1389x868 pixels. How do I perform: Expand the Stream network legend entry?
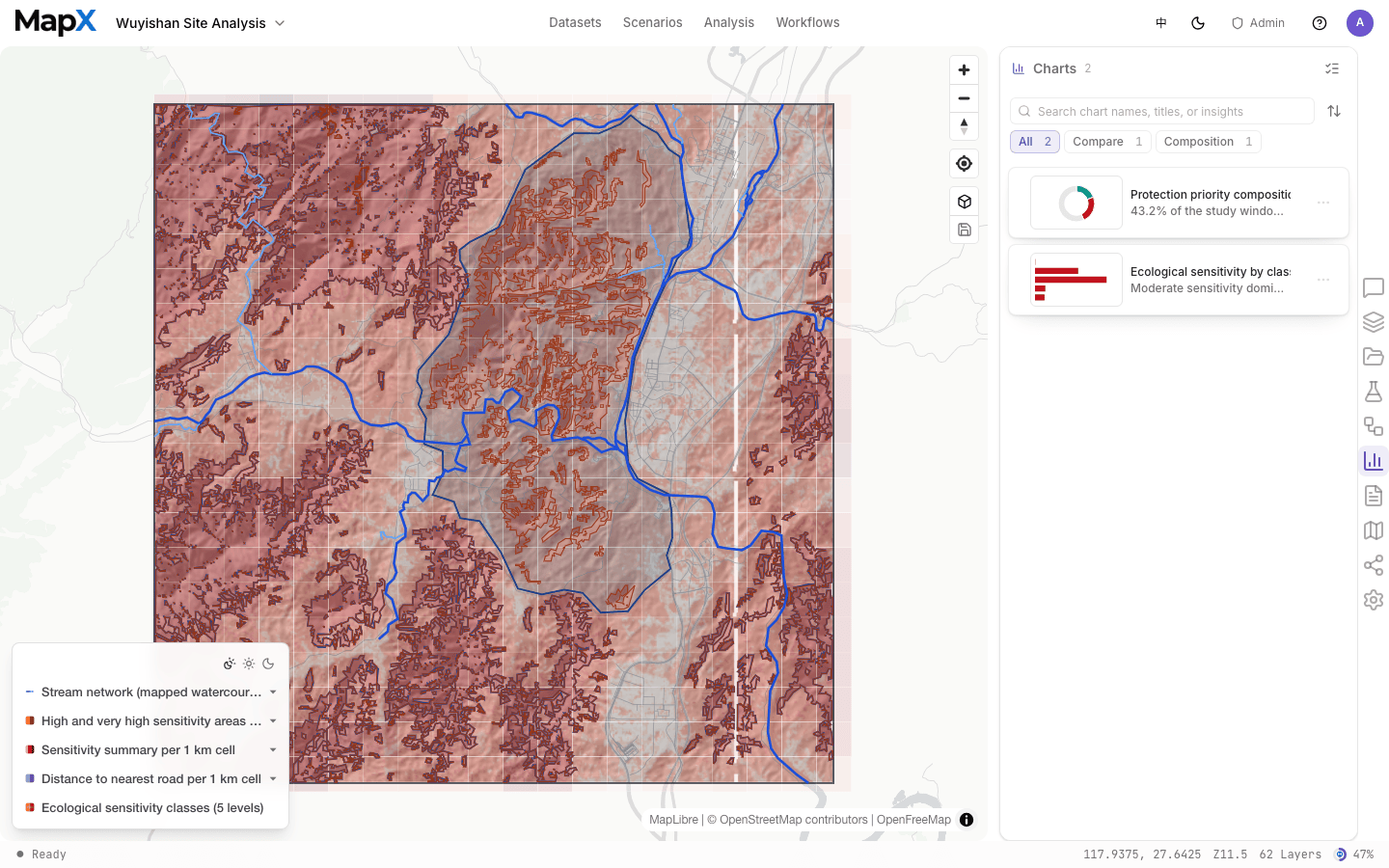click(x=273, y=692)
